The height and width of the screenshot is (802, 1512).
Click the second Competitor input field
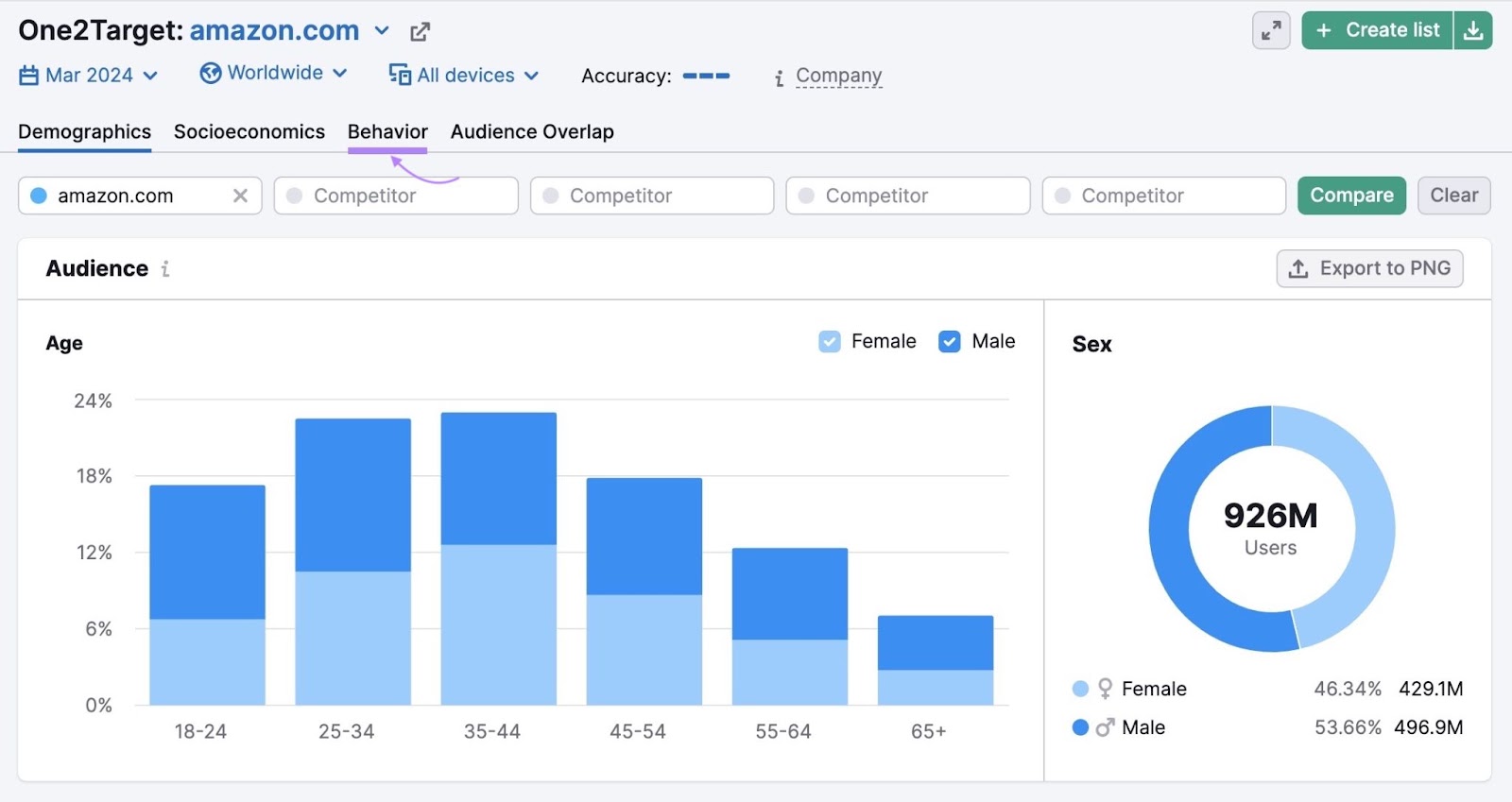click(x=652, y=196)
